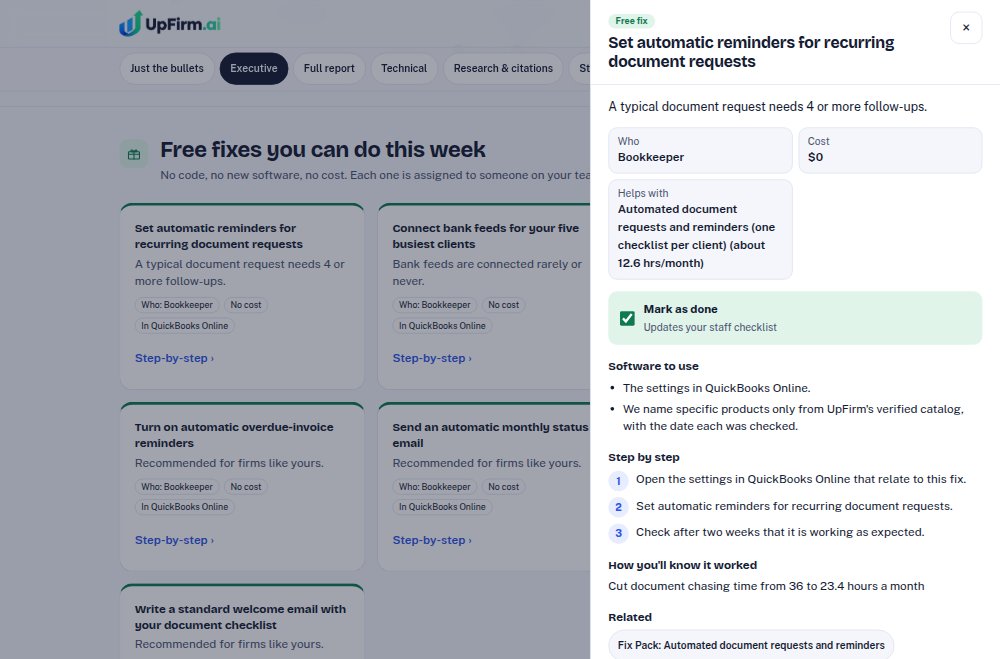
Task: Go to the Technical tab
Action: click(x=404, y=68)
